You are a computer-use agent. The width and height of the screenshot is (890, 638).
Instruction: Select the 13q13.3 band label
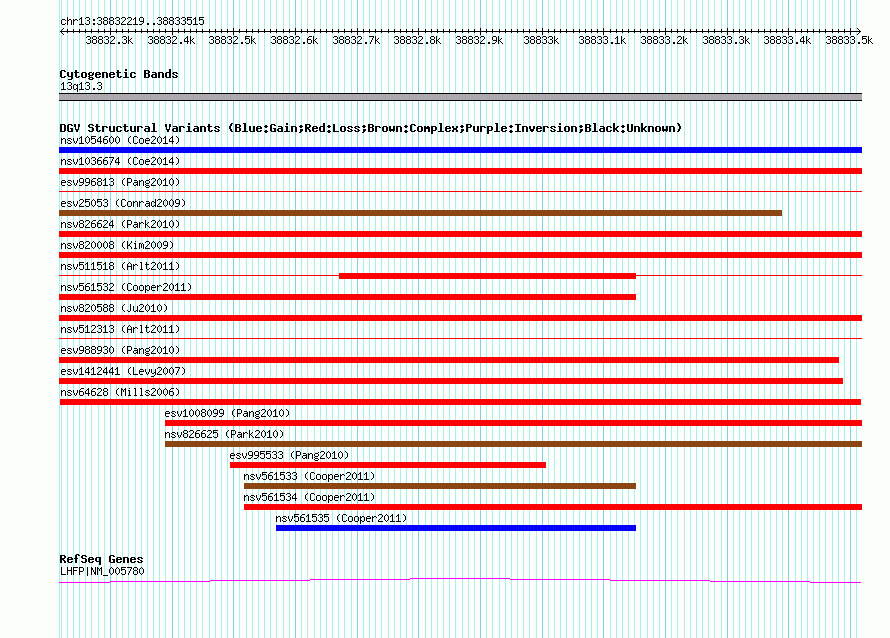click(81, 86)
